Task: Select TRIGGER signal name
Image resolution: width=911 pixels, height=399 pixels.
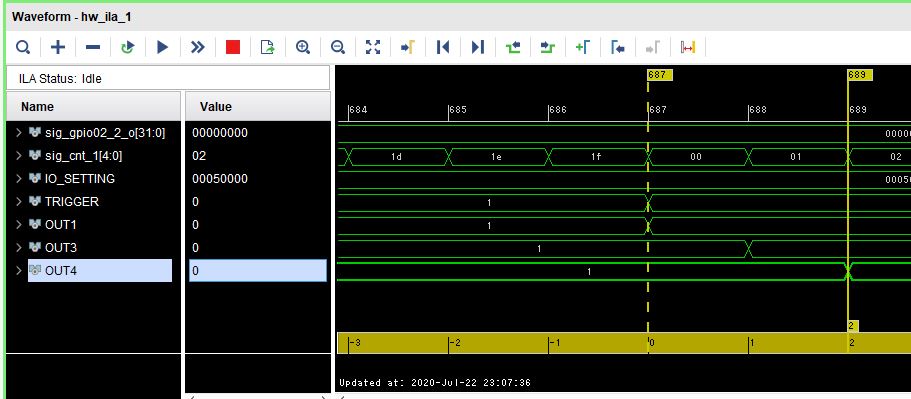Action: pyautogui.click(x=71, y=202)
